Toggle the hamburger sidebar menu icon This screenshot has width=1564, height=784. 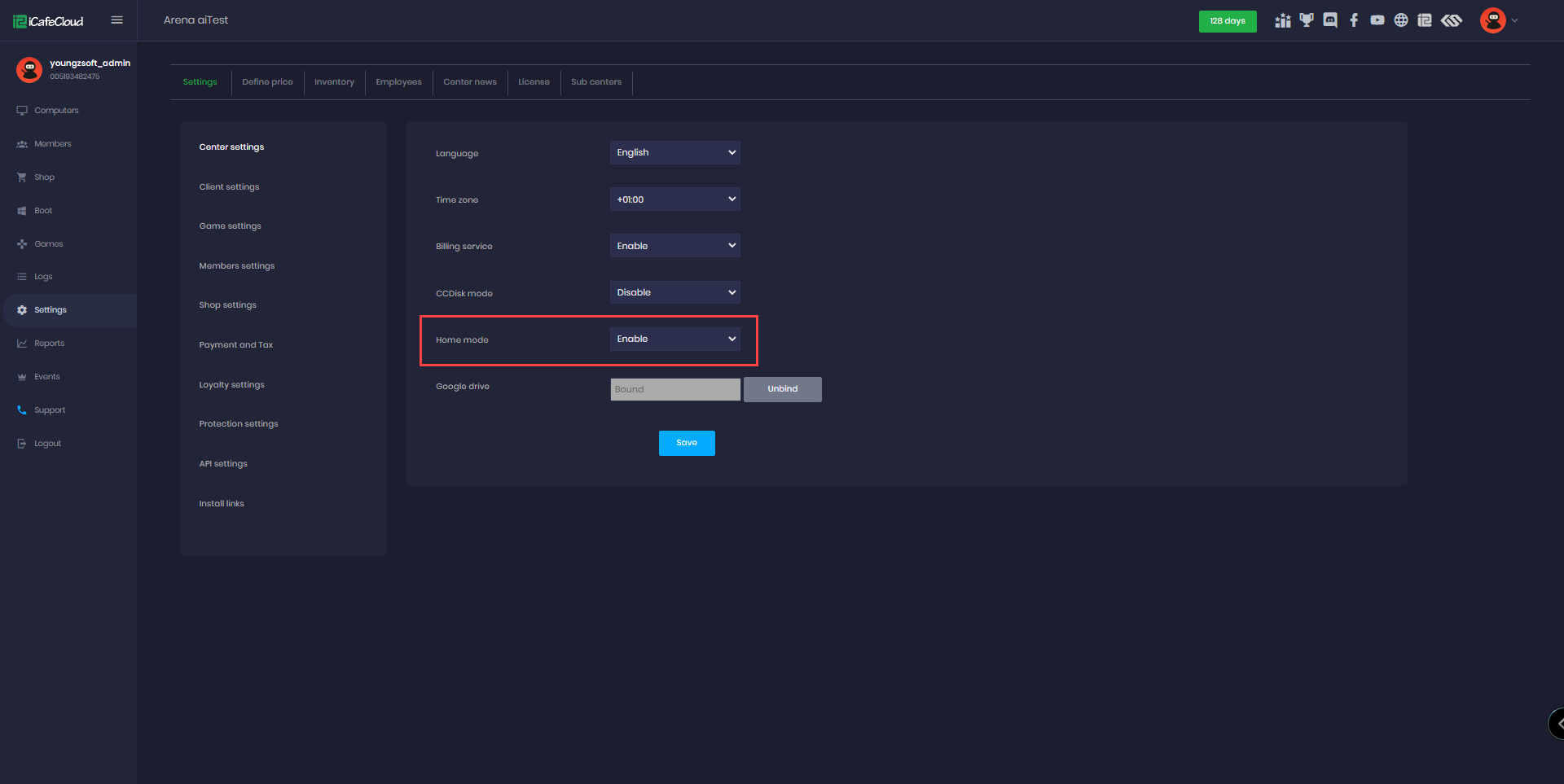[x=117, y=20]
